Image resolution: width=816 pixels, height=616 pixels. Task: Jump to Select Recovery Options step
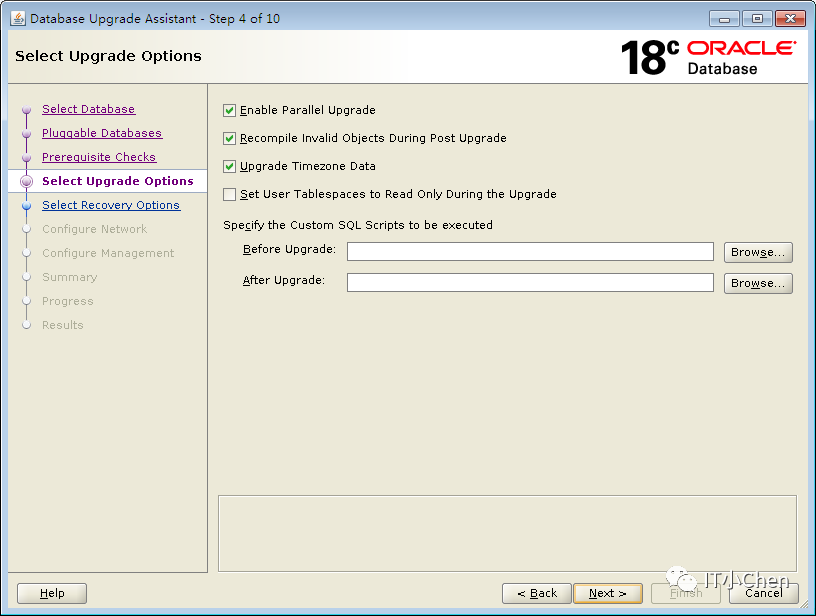click(x=111, y=205)
